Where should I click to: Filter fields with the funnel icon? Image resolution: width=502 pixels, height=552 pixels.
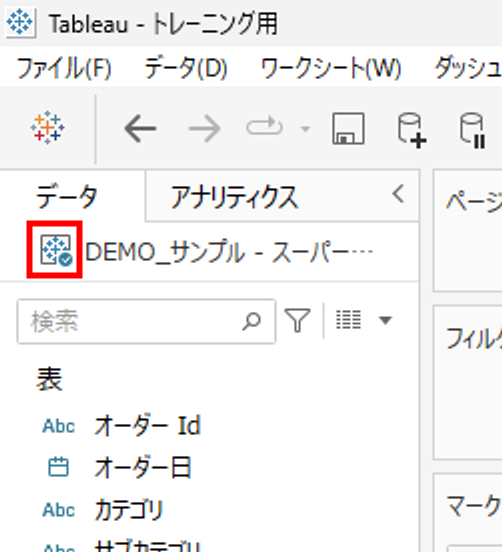coord(297,320)
